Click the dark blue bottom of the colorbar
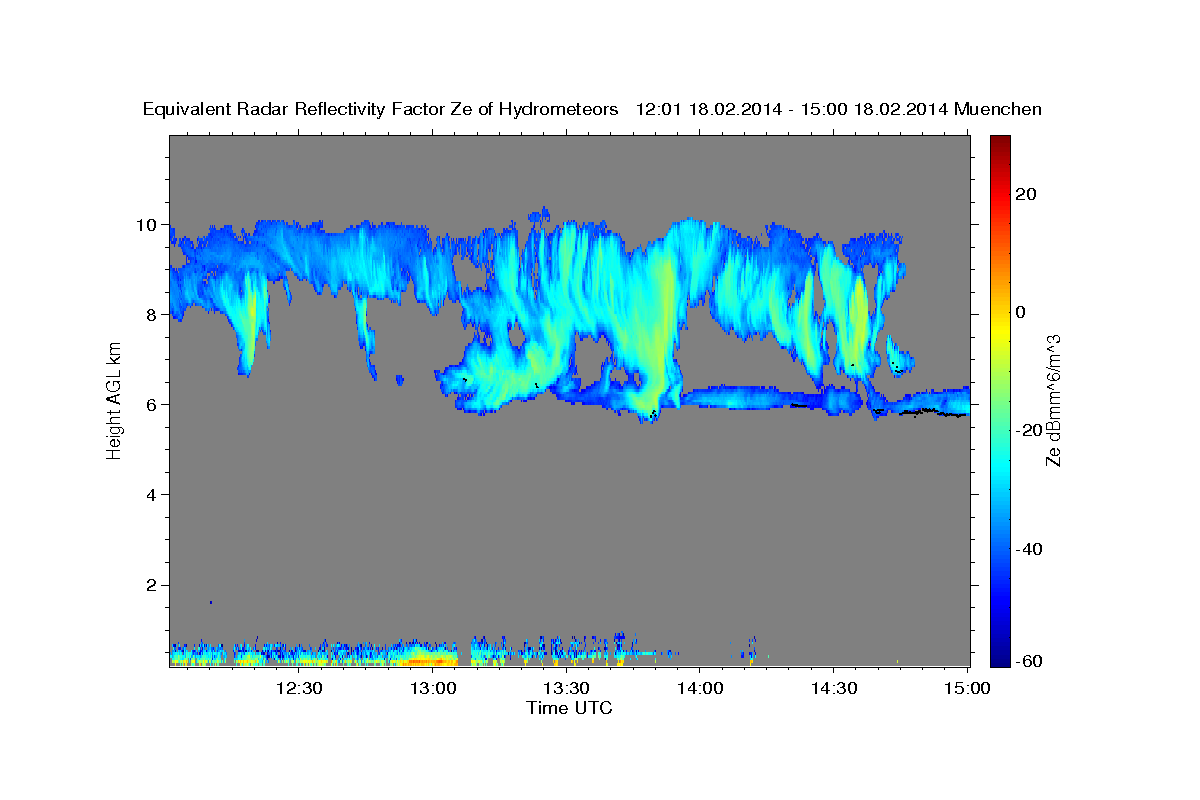 click(x=1000, y=658)
